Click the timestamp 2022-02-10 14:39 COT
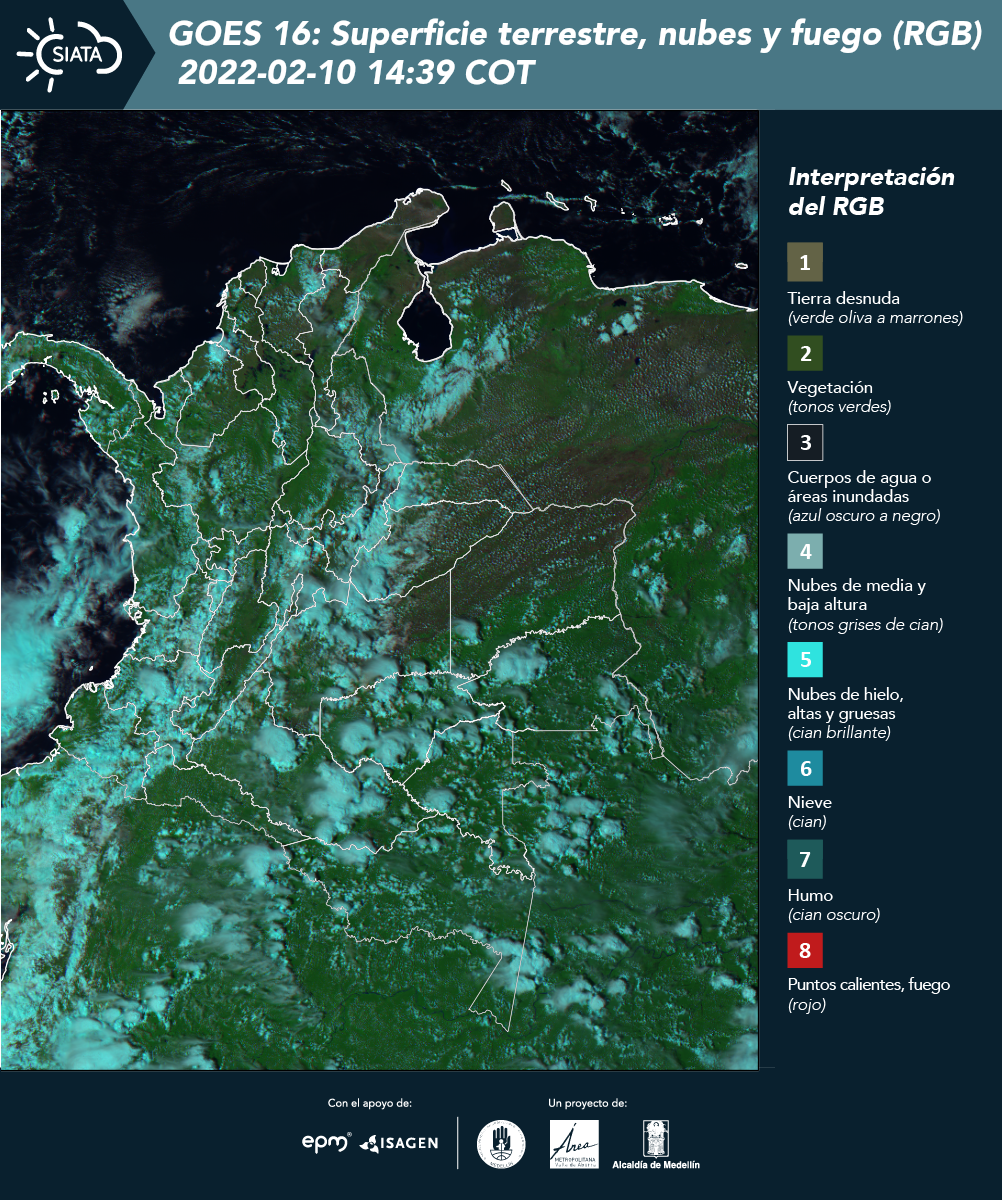1002x1200 pixels. [x=356, y=73]
